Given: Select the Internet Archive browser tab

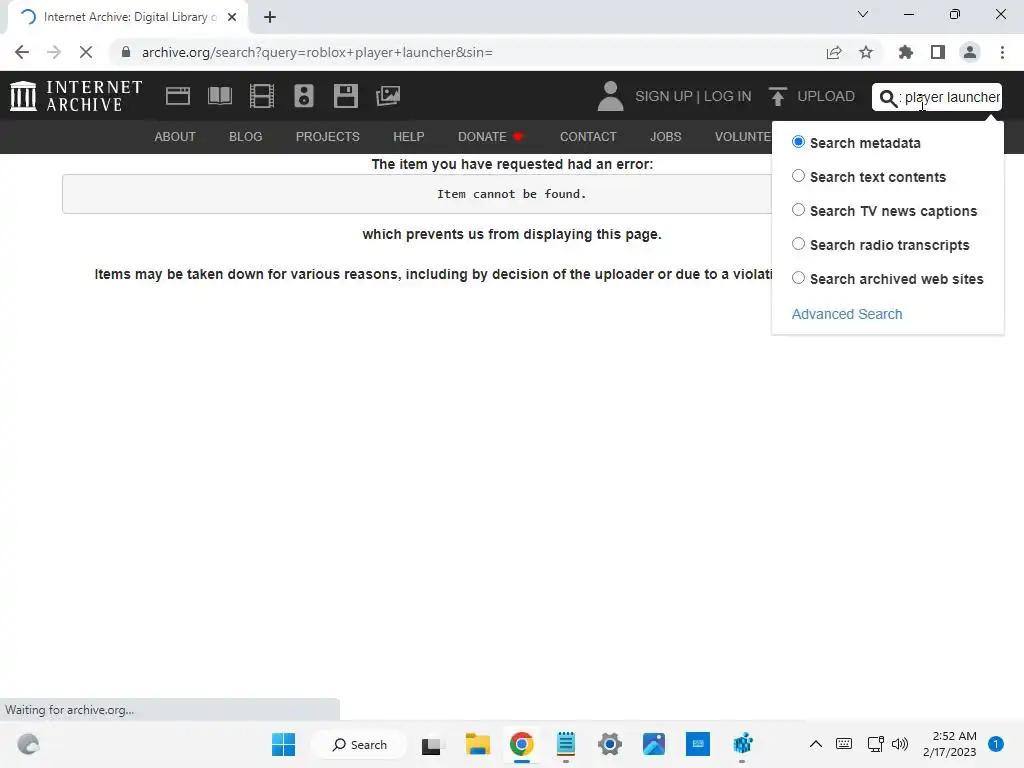Looking at the screenshot, I should click(127, 17).
